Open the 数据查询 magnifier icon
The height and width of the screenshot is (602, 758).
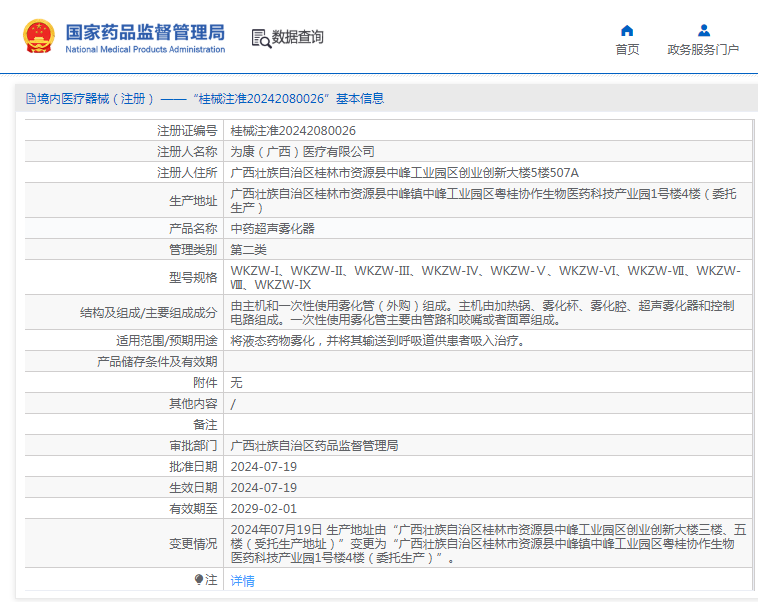pos(261,38)
